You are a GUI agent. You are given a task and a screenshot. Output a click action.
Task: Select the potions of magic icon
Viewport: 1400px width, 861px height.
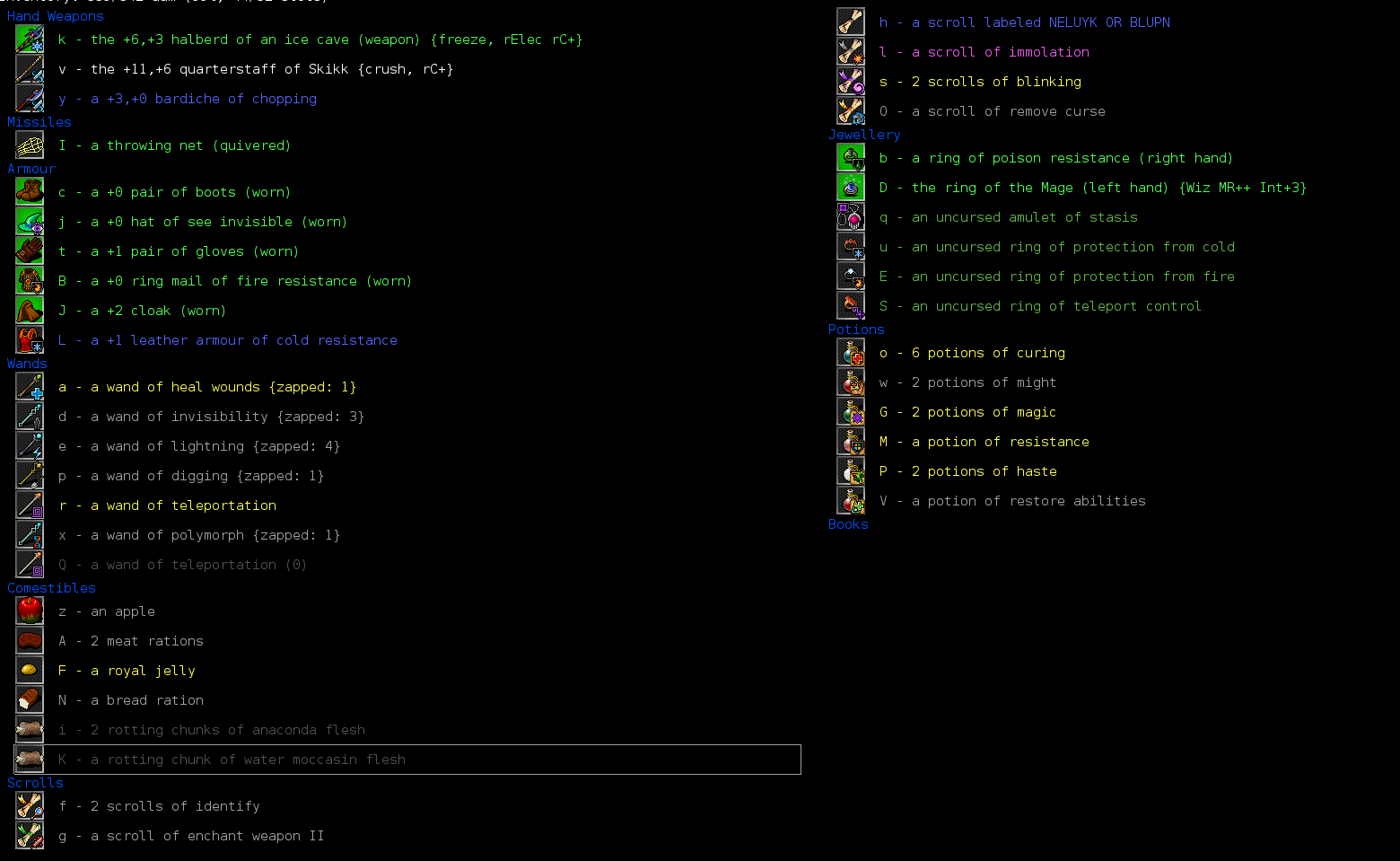pos(851,412)
